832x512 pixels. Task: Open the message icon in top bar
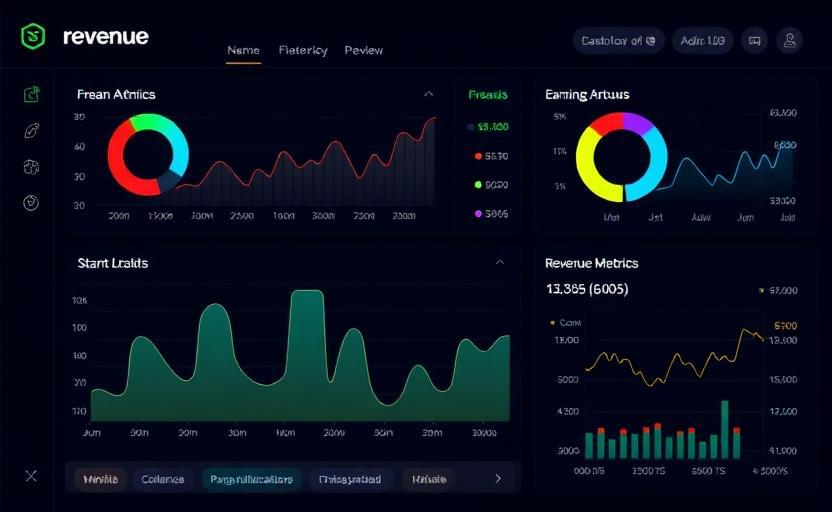click(x=755, y=40)
